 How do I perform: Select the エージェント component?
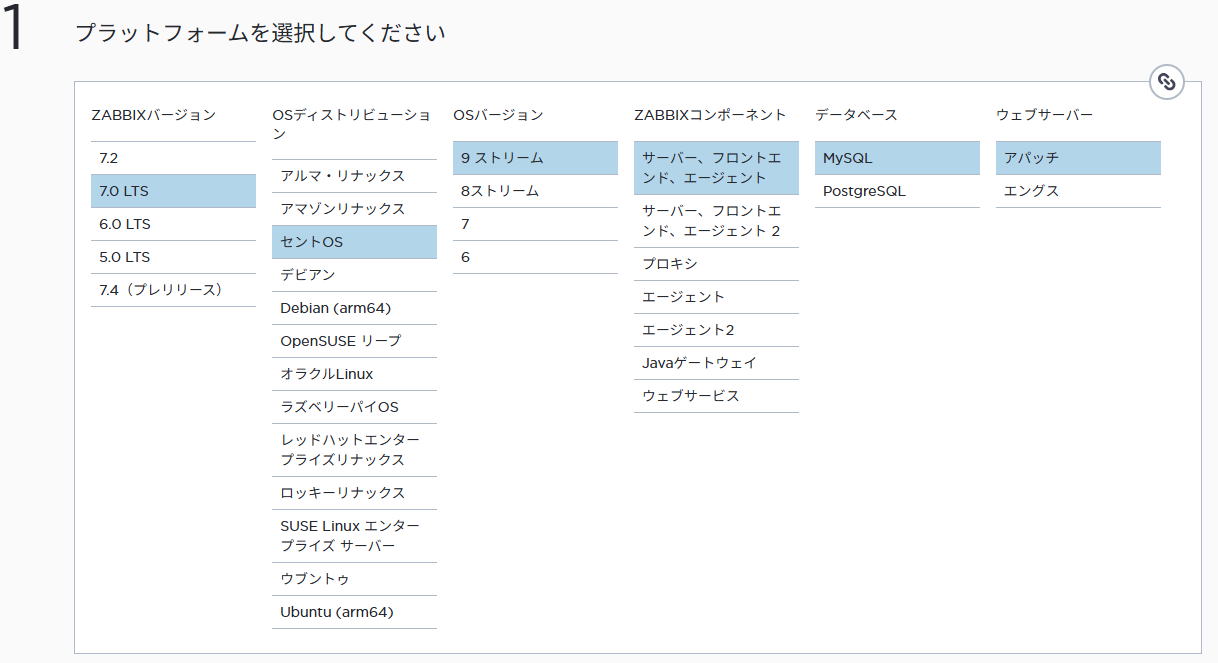pos(716,297)
